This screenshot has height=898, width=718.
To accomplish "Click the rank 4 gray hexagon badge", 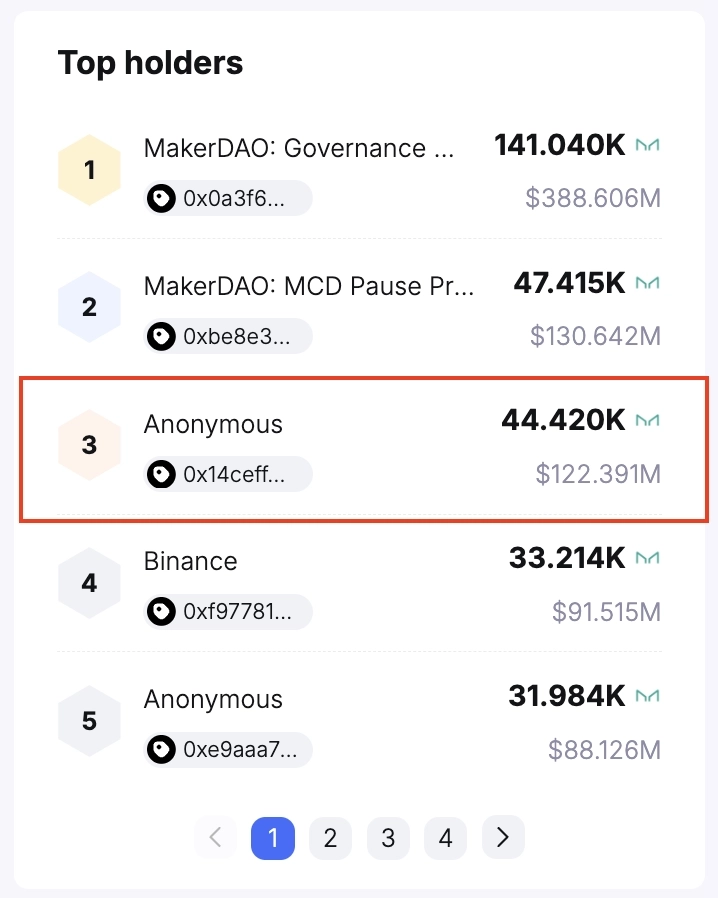I will (x=89, y=582).
